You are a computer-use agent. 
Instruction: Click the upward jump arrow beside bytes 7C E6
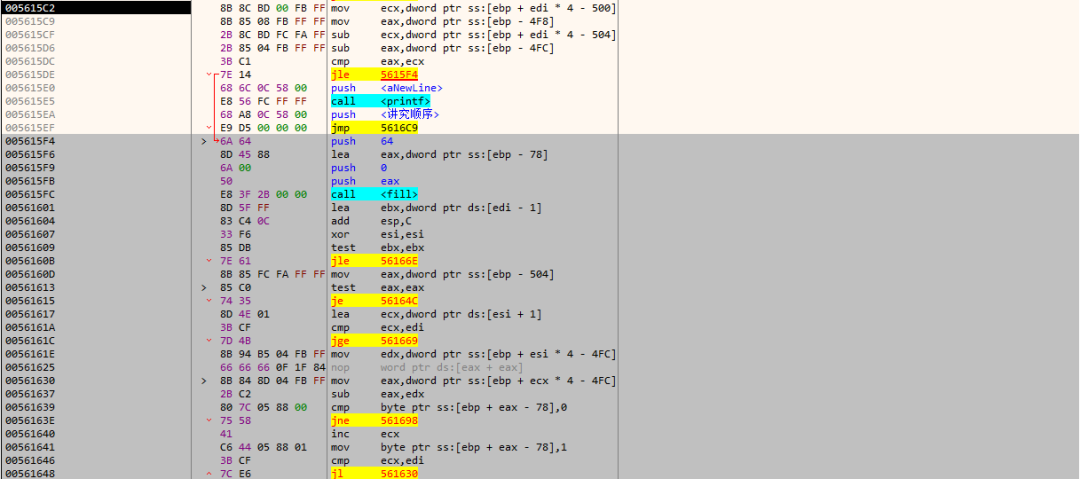point(209,472)
